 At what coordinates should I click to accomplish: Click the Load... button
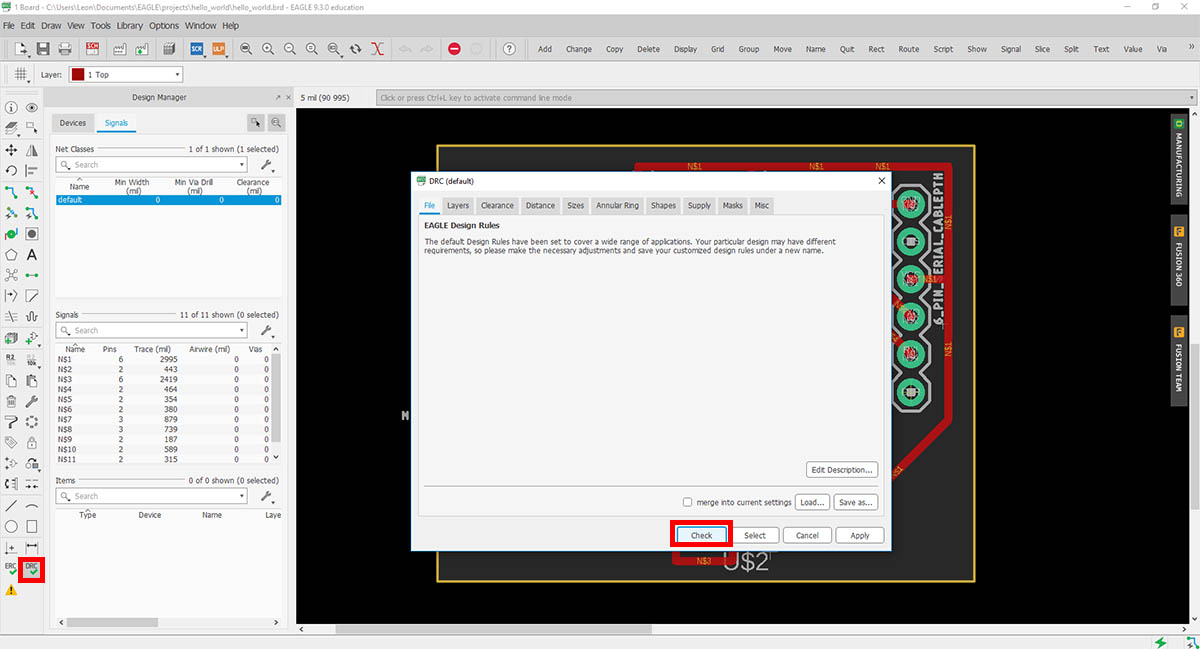coord(812,502)
